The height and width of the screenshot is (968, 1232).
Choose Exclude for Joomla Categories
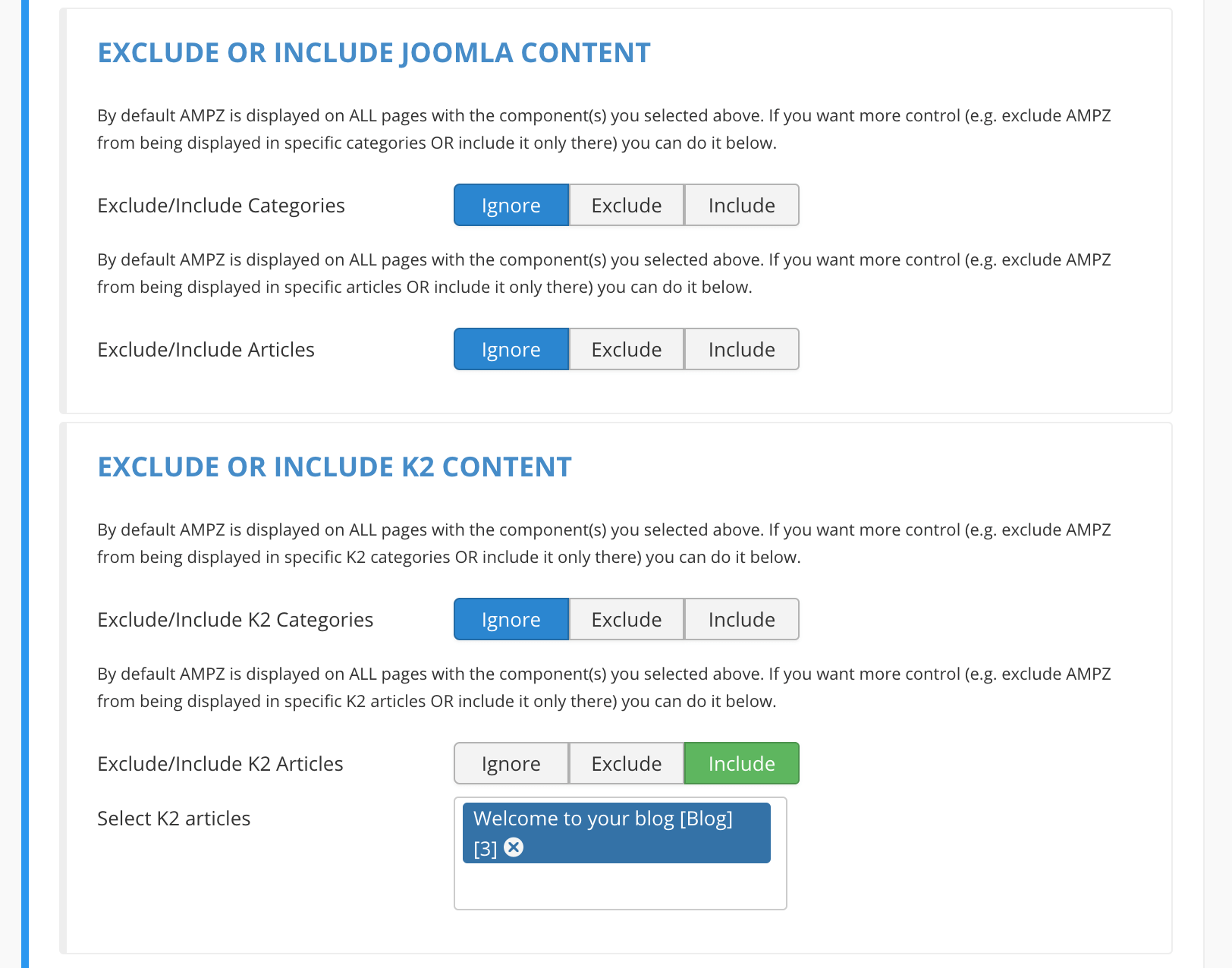[627, 205]
